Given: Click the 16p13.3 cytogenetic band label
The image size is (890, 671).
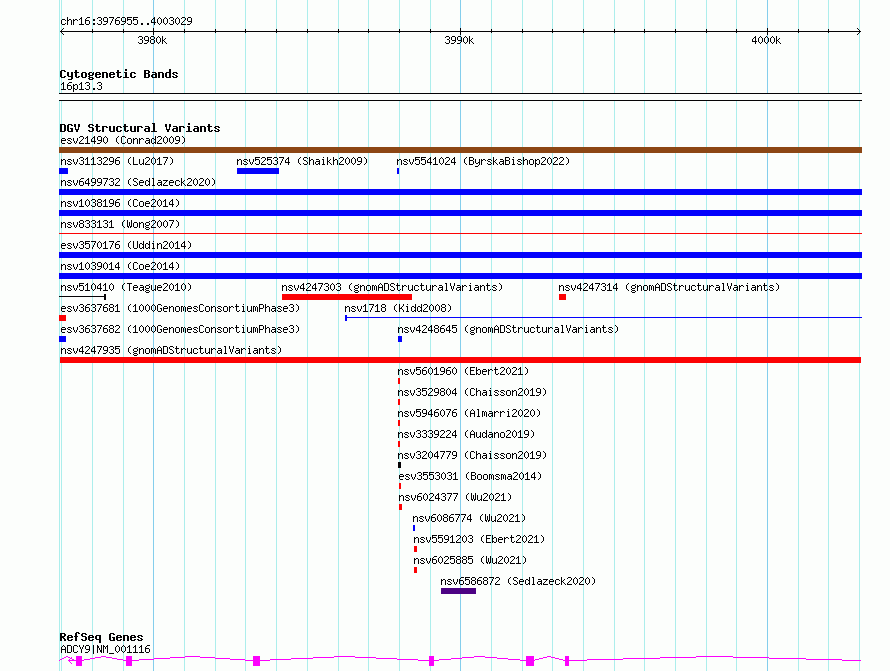Looking at the screenshot, I should [x=81, y=87].
